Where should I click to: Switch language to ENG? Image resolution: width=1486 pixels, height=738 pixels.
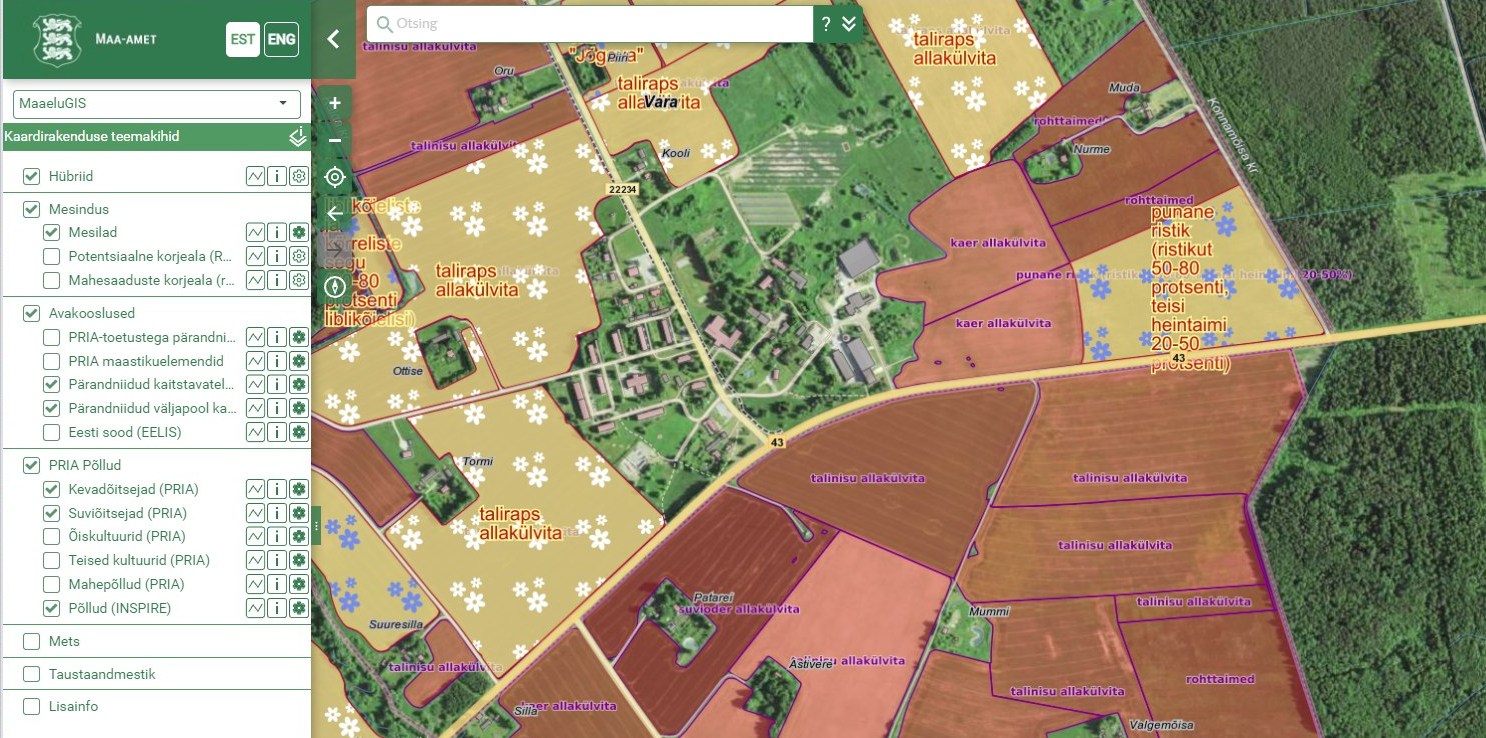click(282, 40)
